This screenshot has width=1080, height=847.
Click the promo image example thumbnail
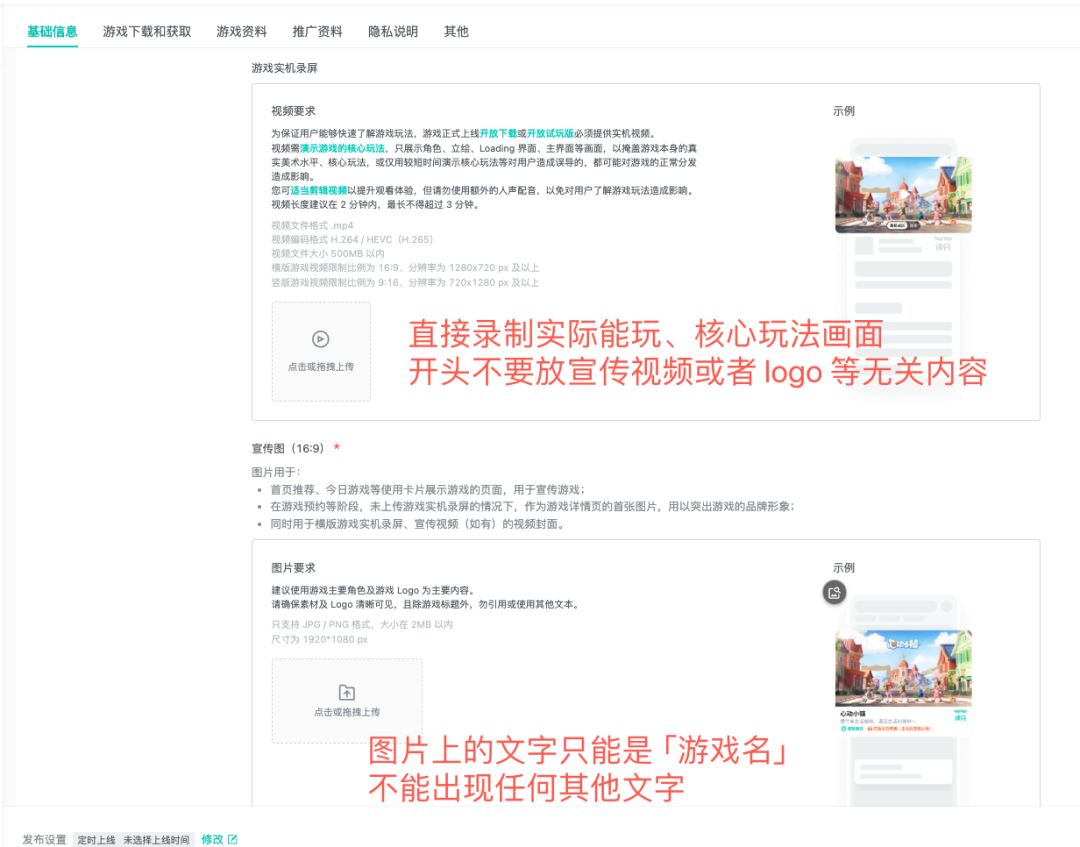click(x=903, y=668)
